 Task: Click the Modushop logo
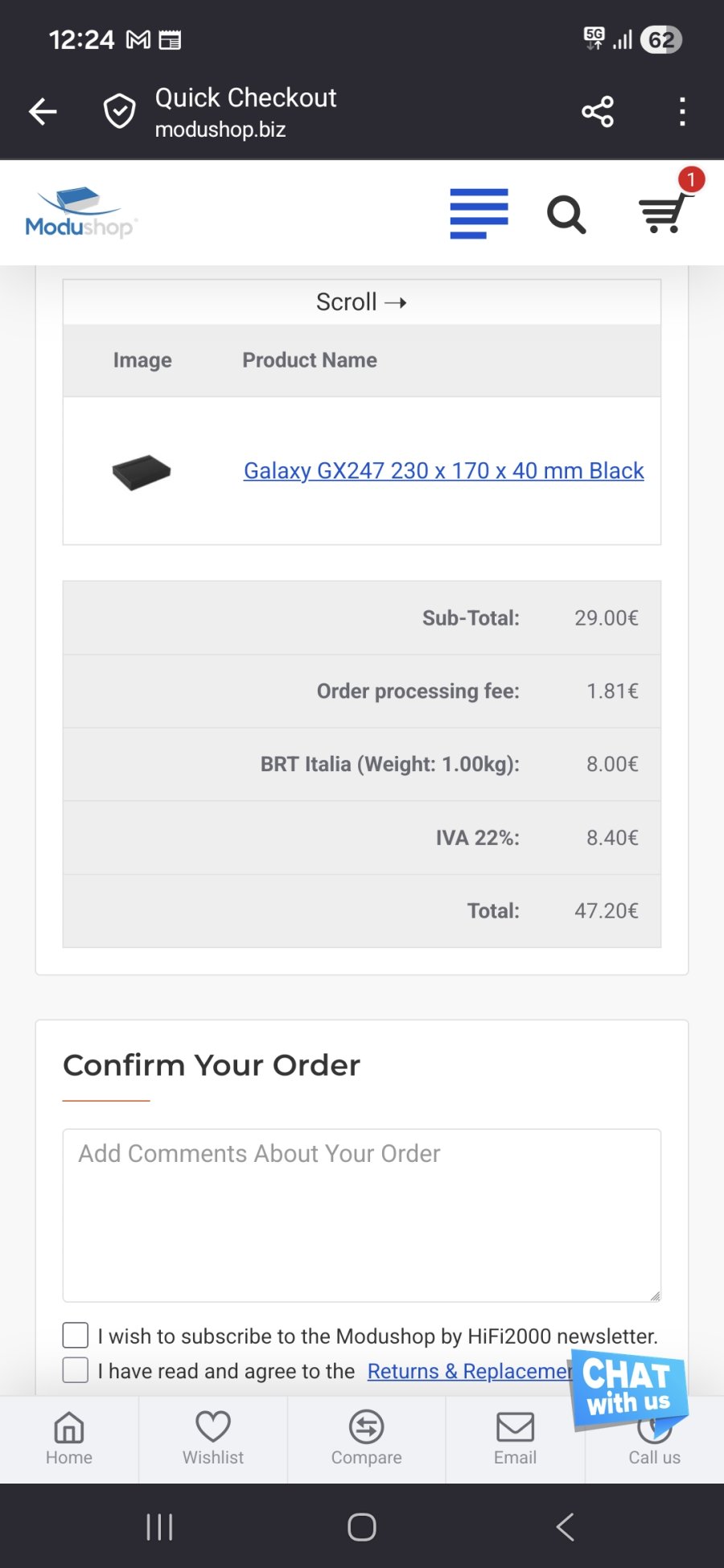coord(80,214)
